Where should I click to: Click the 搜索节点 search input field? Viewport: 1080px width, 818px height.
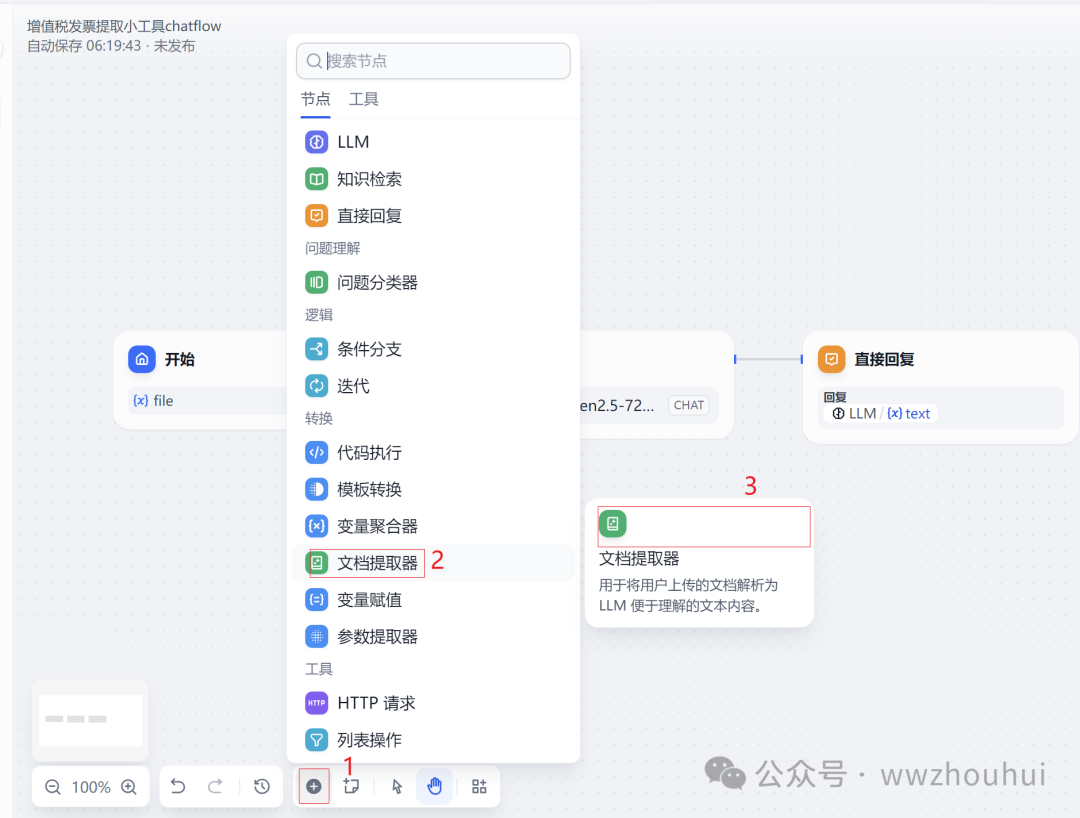(433, 61)
